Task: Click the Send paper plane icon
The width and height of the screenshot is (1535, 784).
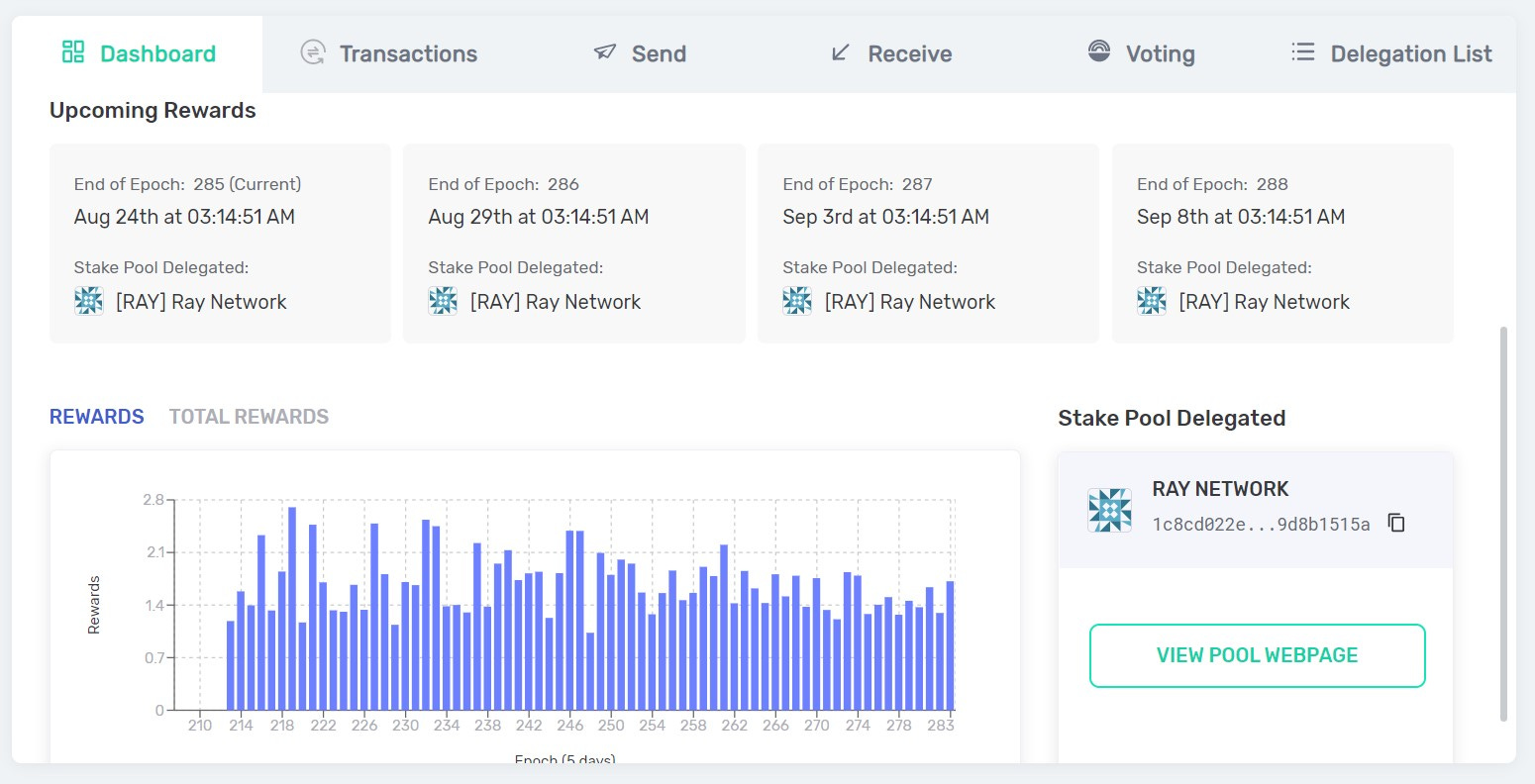Action: coord(605,51)
